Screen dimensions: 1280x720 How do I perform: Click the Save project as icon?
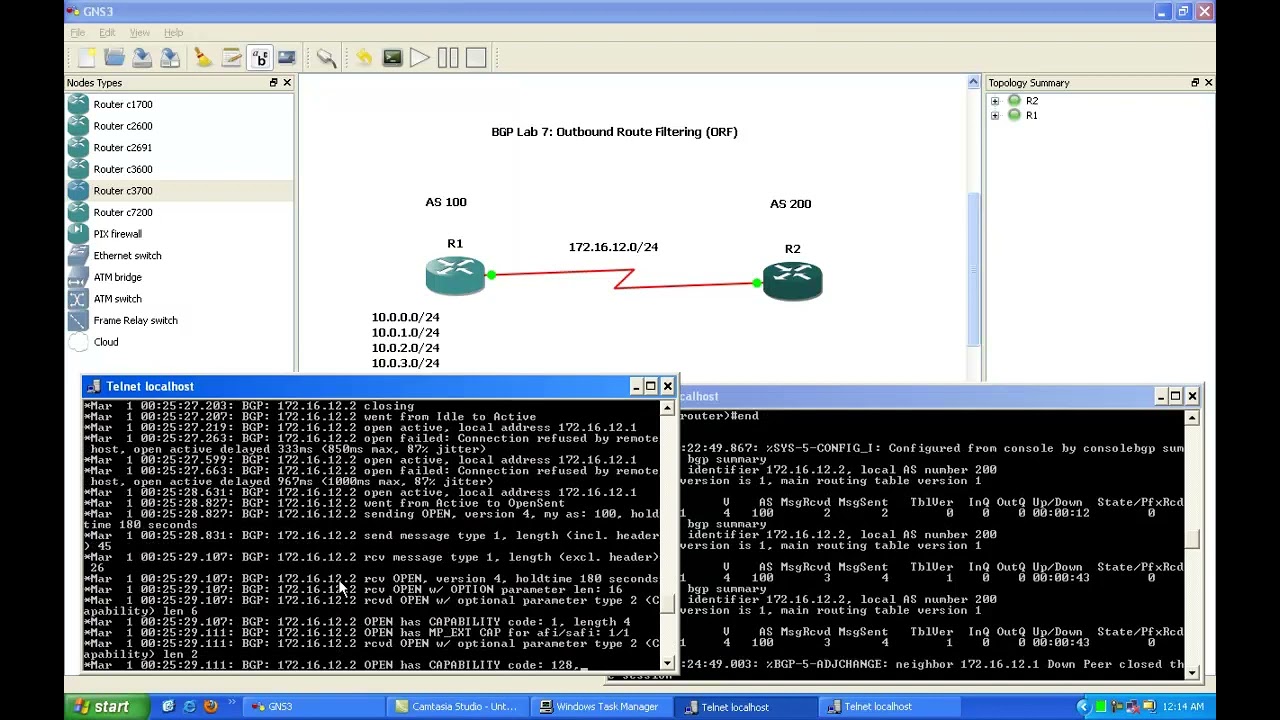click(170, 58)
